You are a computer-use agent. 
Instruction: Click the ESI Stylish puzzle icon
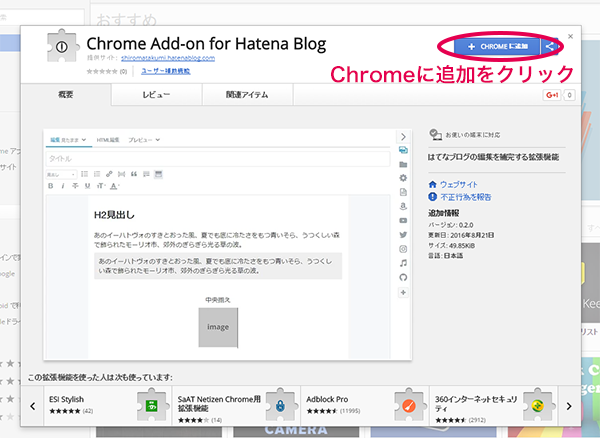pyautogui.click(x=152, y=405)
